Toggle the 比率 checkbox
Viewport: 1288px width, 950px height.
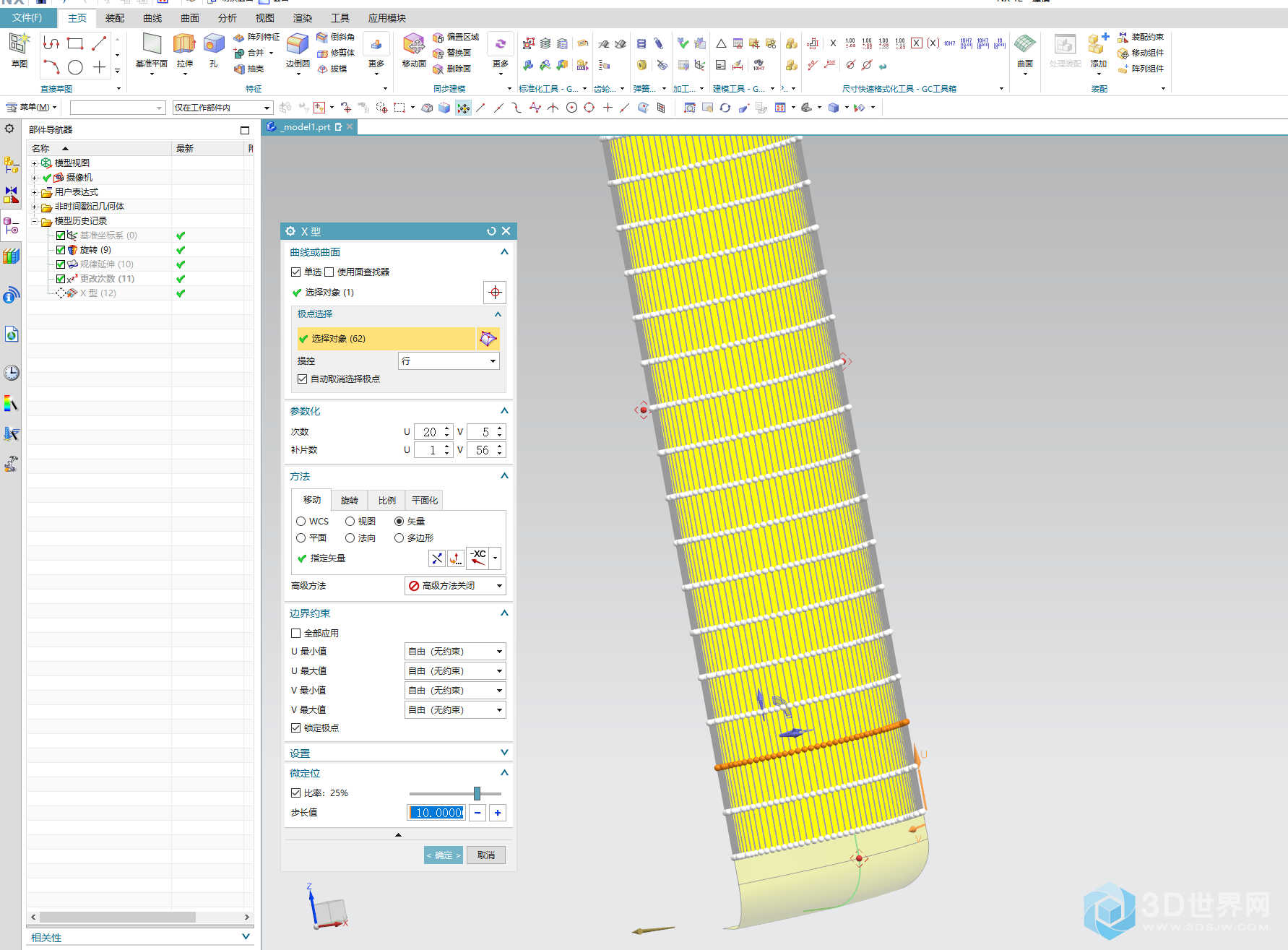coord(295,793)
